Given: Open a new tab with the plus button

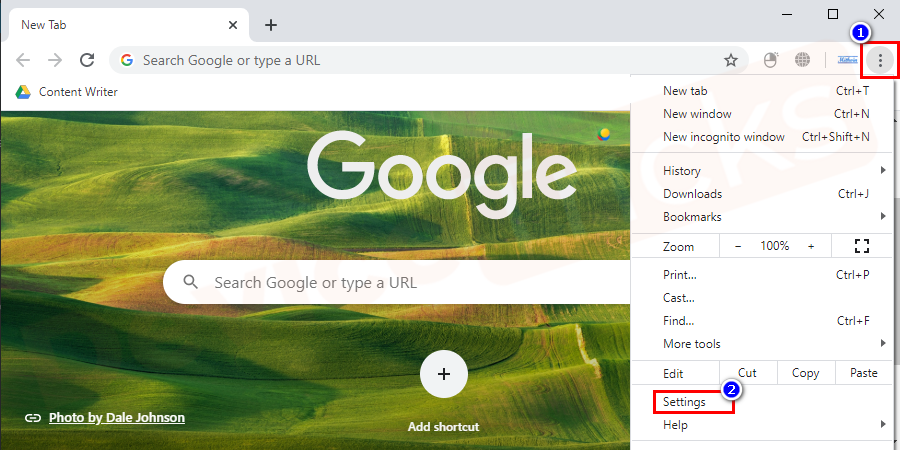Looking at the screenshot, I should [x=270, y=25].
